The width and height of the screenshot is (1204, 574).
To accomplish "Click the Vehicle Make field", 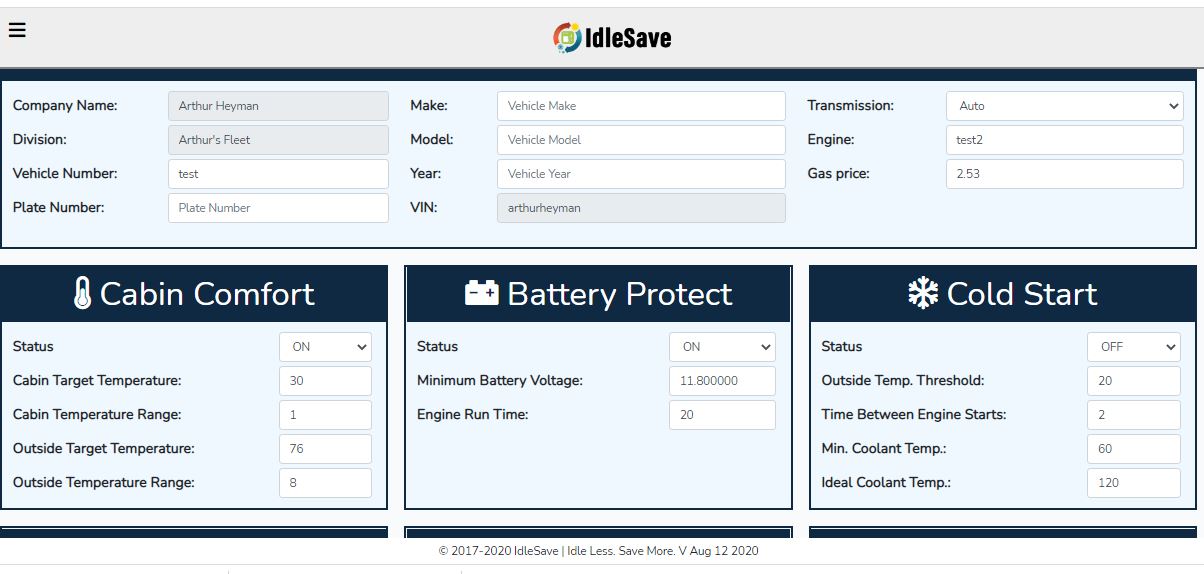I will coord(640,106).
